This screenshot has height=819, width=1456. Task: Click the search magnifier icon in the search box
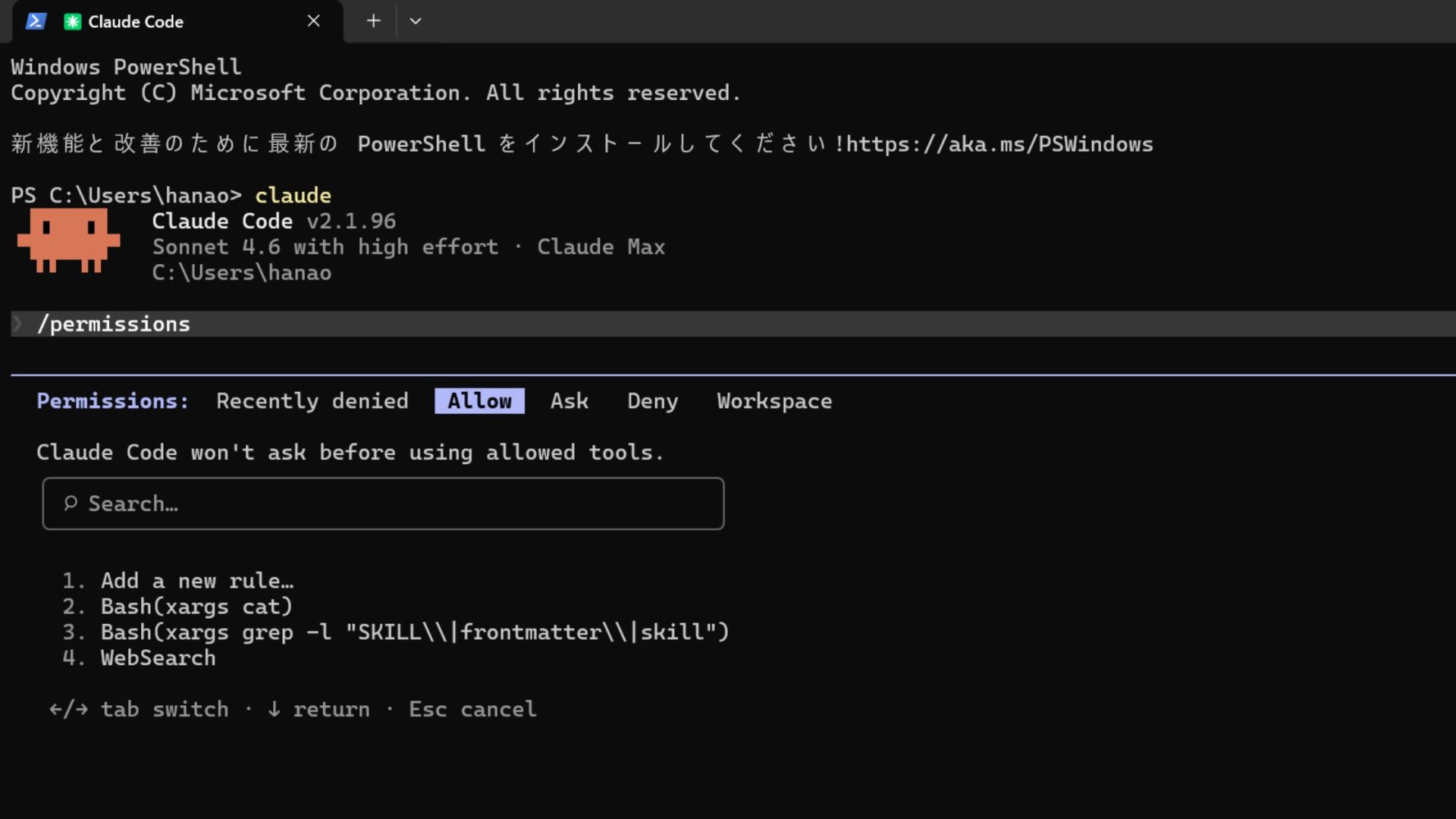pyautogui.click(x=70, y=503)
